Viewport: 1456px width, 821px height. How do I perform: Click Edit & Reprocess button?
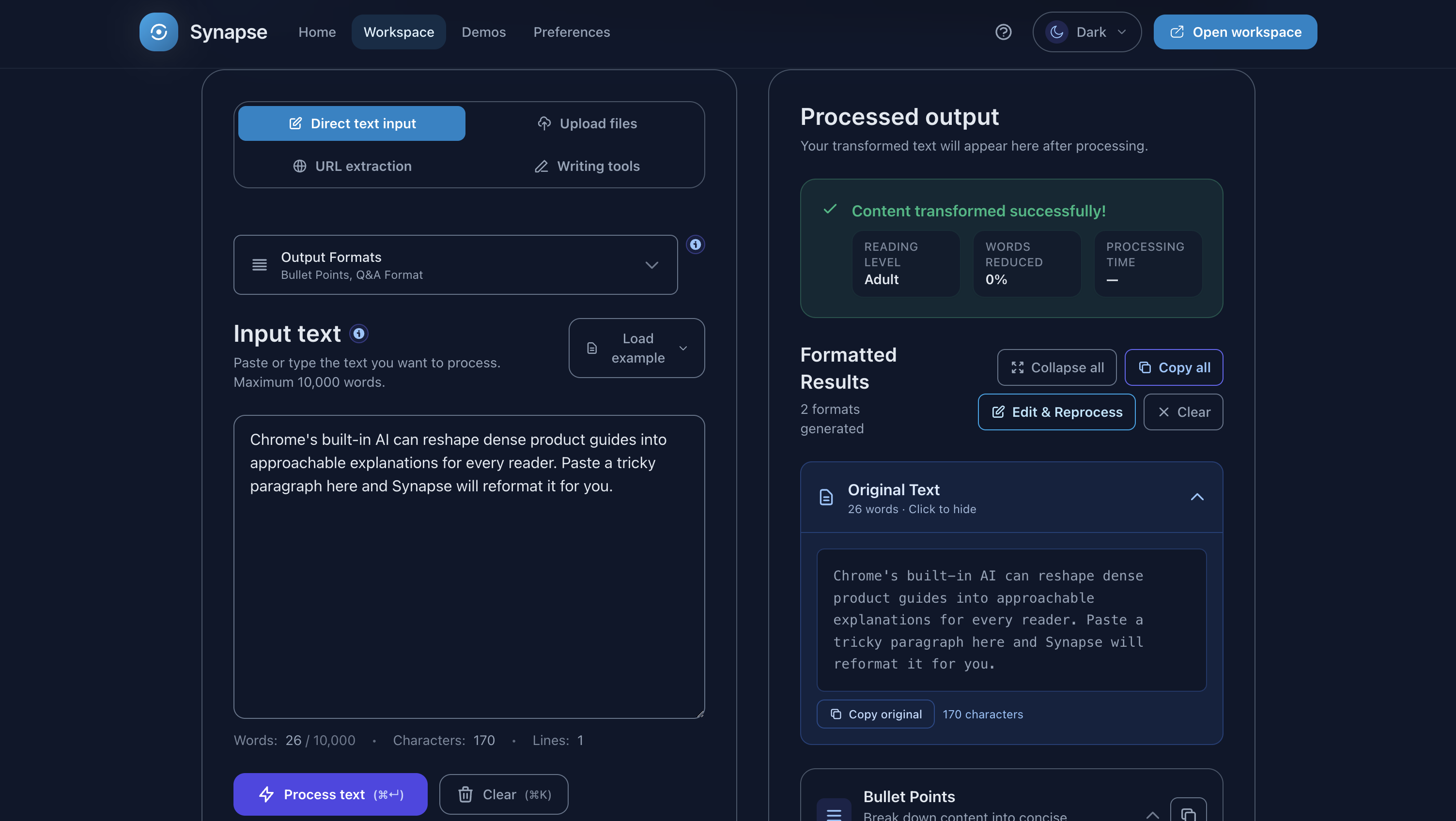pyautogui.click(x=1056, y=412)
